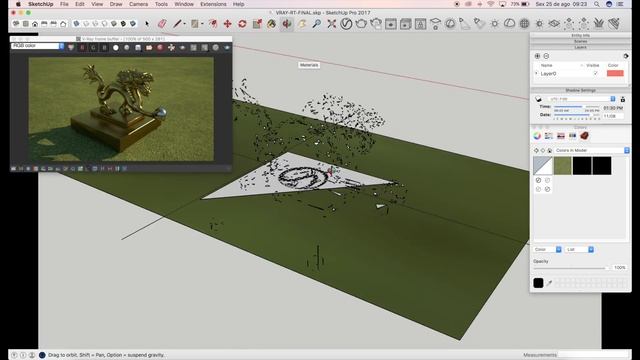Select the Scale tool
Viewport: 640px width, 360px height.
coord(257,24)
